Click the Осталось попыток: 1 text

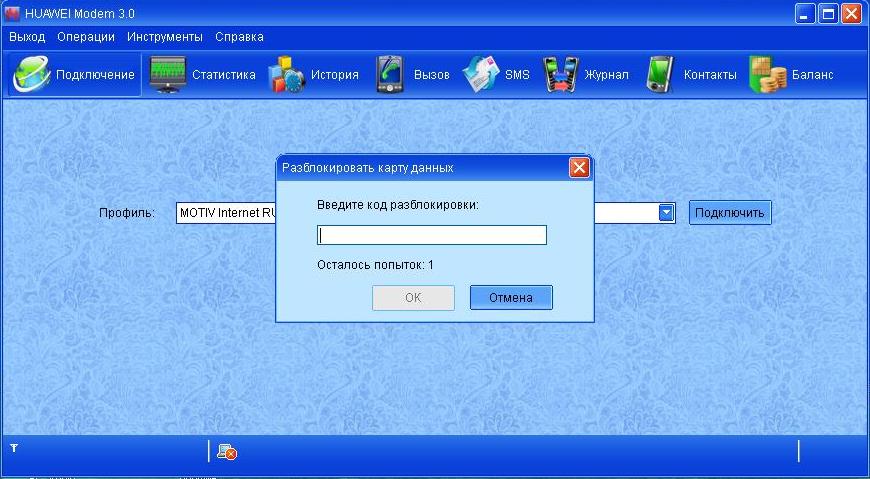click(x=376, y=265)
